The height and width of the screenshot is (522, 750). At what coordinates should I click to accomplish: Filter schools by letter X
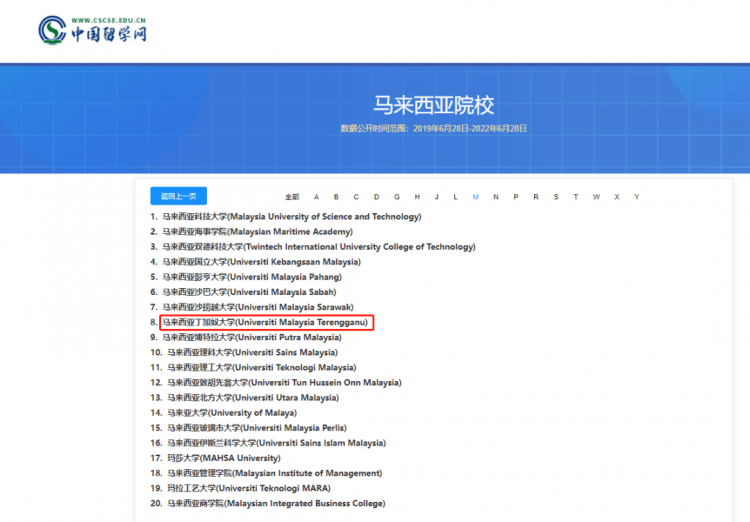pyautogui.click(x=617, y=197)
